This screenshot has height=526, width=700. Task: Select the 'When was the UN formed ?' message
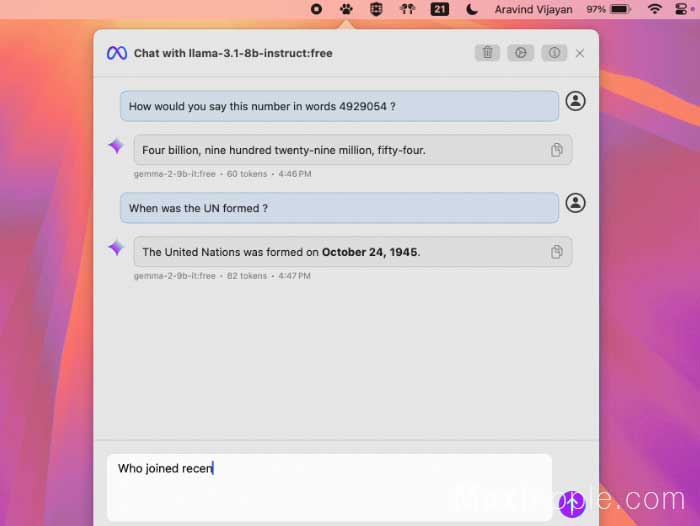pos(339,208)
